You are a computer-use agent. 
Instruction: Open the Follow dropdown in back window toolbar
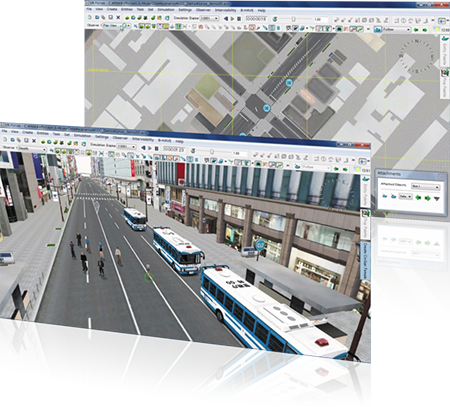[x=397, y=30]
